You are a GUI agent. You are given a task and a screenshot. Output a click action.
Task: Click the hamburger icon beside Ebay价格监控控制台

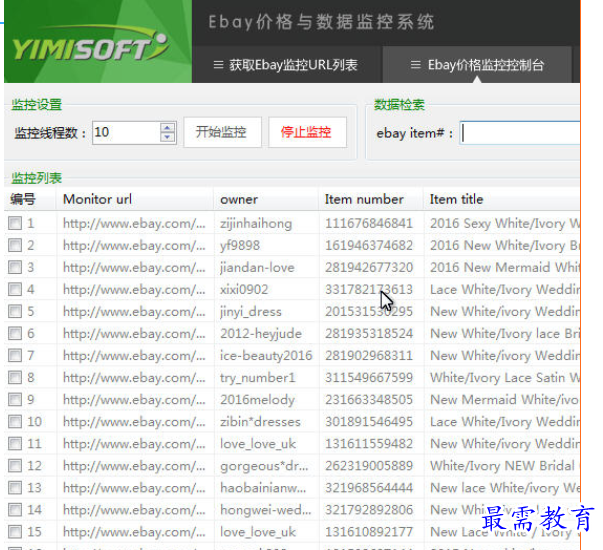point(415,65)
